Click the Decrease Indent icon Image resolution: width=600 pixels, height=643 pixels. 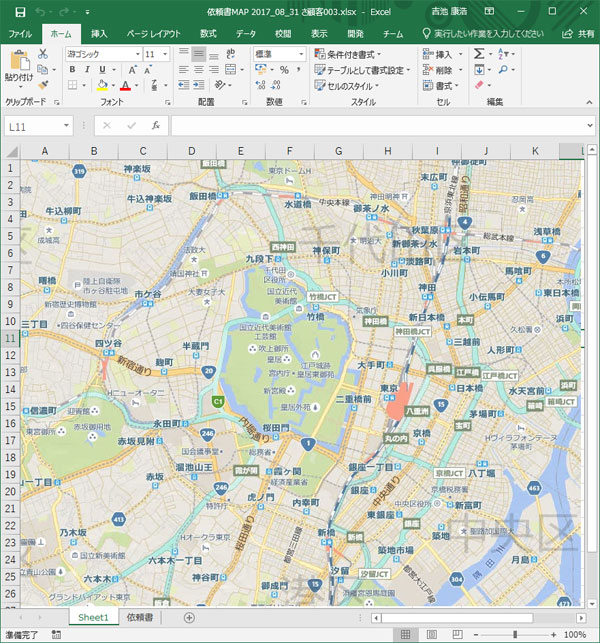tap(184, 85)
